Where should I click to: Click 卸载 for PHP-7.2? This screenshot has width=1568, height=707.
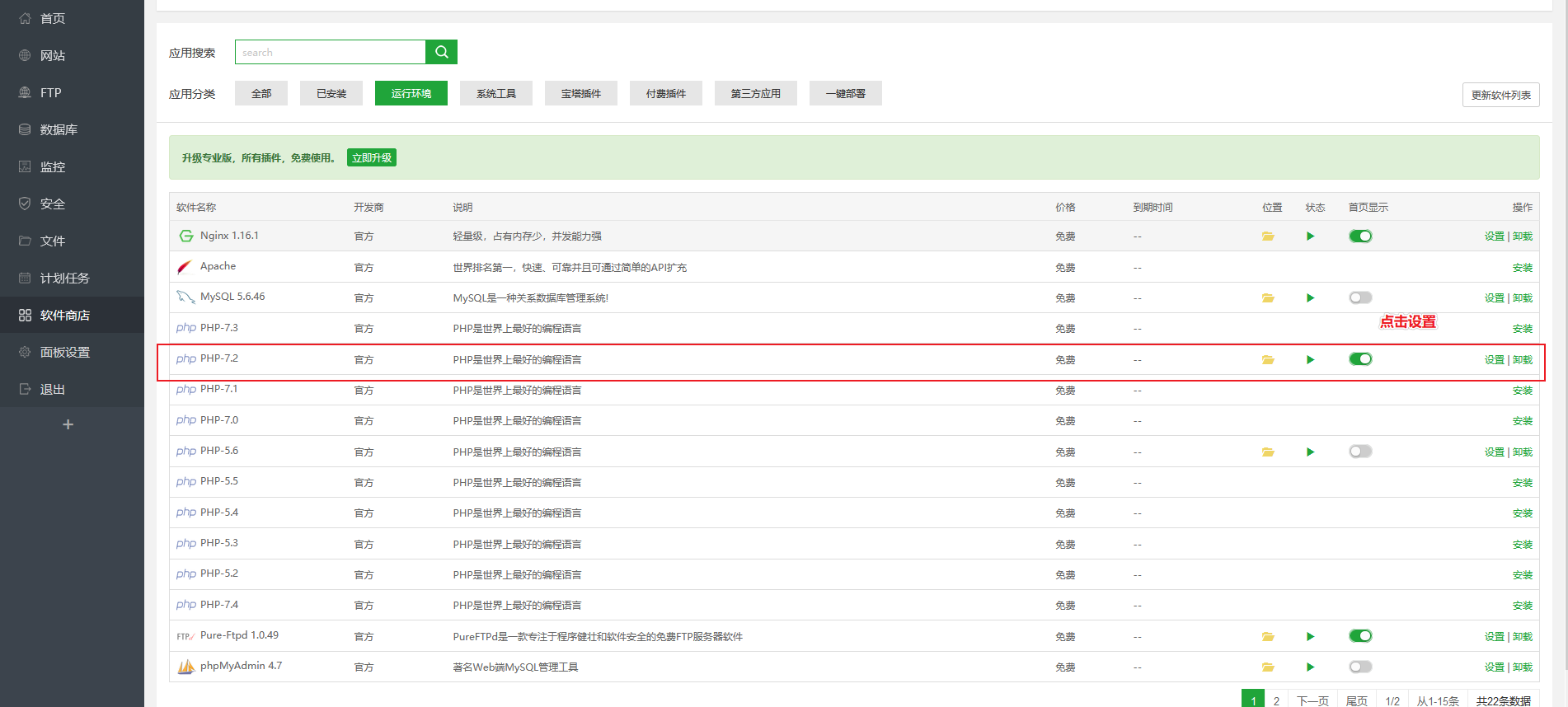tap(1523, 360)
